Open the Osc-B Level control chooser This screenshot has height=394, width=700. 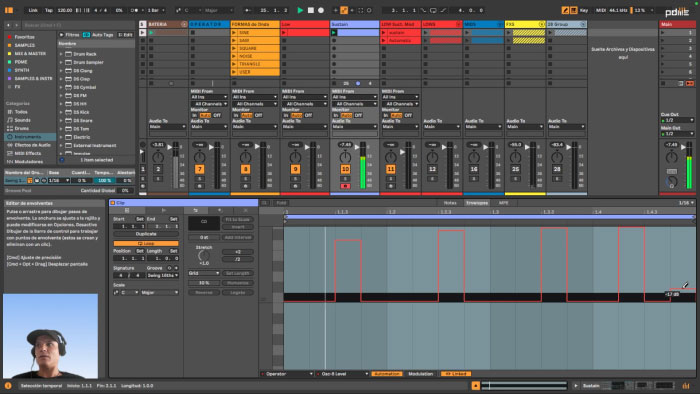[342, 374]
